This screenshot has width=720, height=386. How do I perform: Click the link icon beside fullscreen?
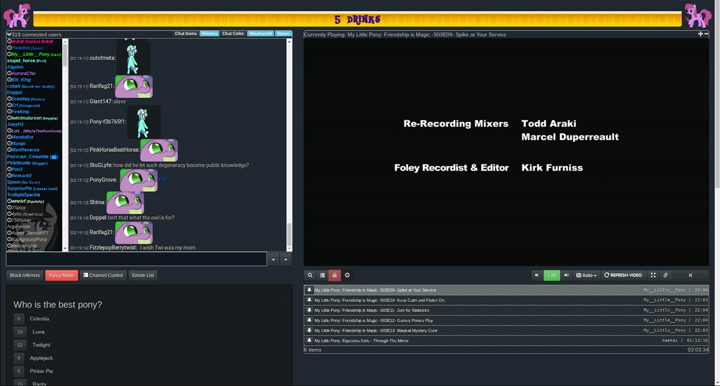[x=665, y=275]
